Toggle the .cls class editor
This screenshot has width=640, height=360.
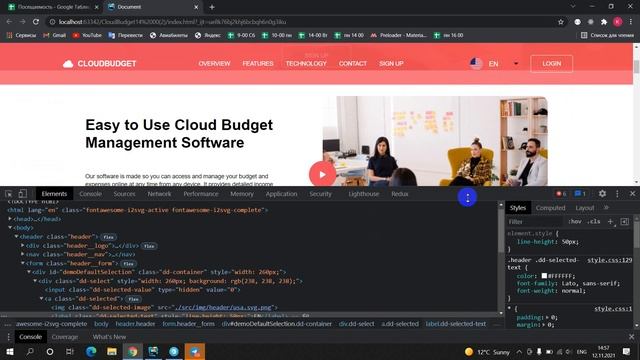pyautogui.click(x=593, y=221)
